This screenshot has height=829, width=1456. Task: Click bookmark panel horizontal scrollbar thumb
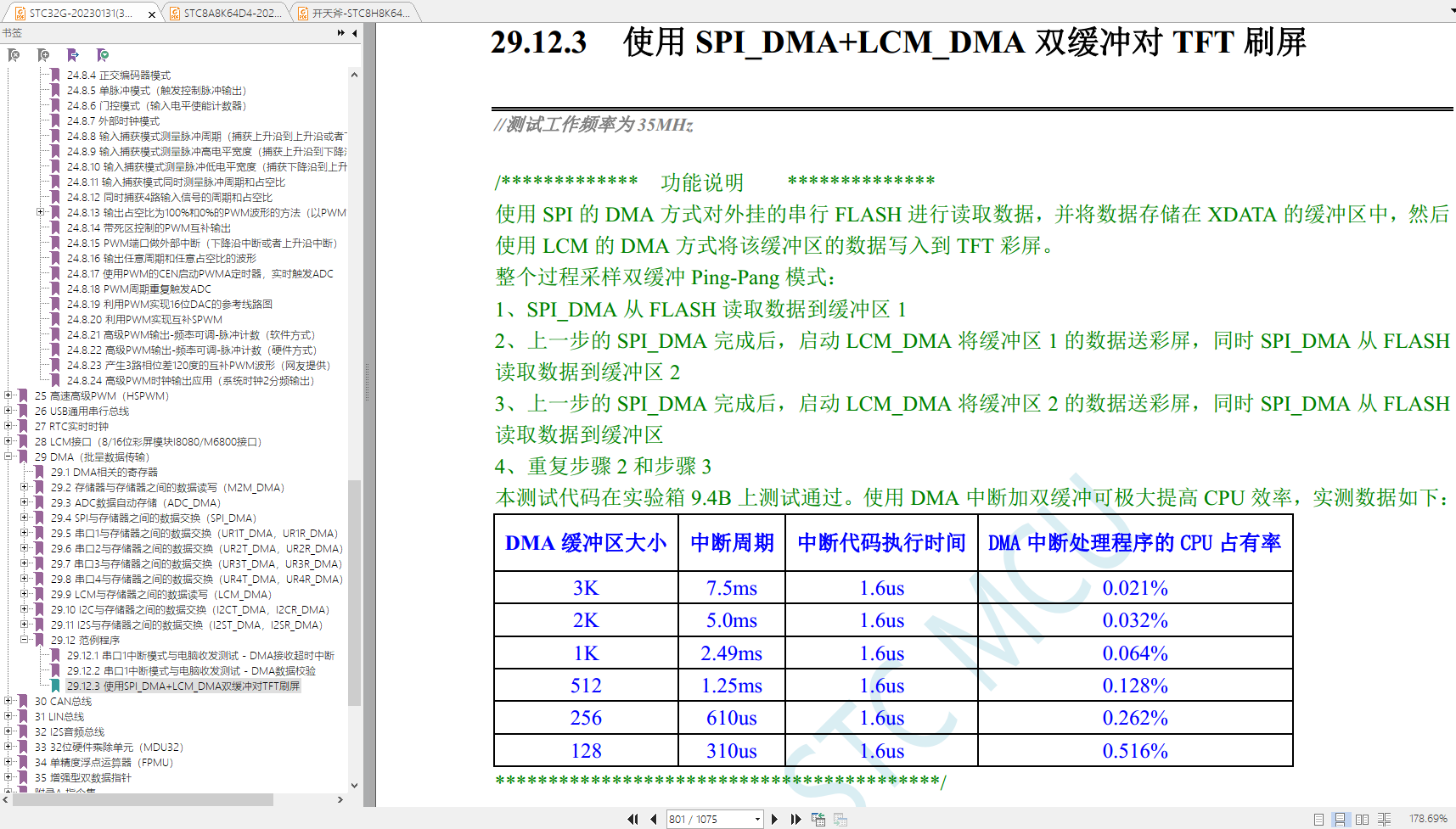click(x=142, y=799)
